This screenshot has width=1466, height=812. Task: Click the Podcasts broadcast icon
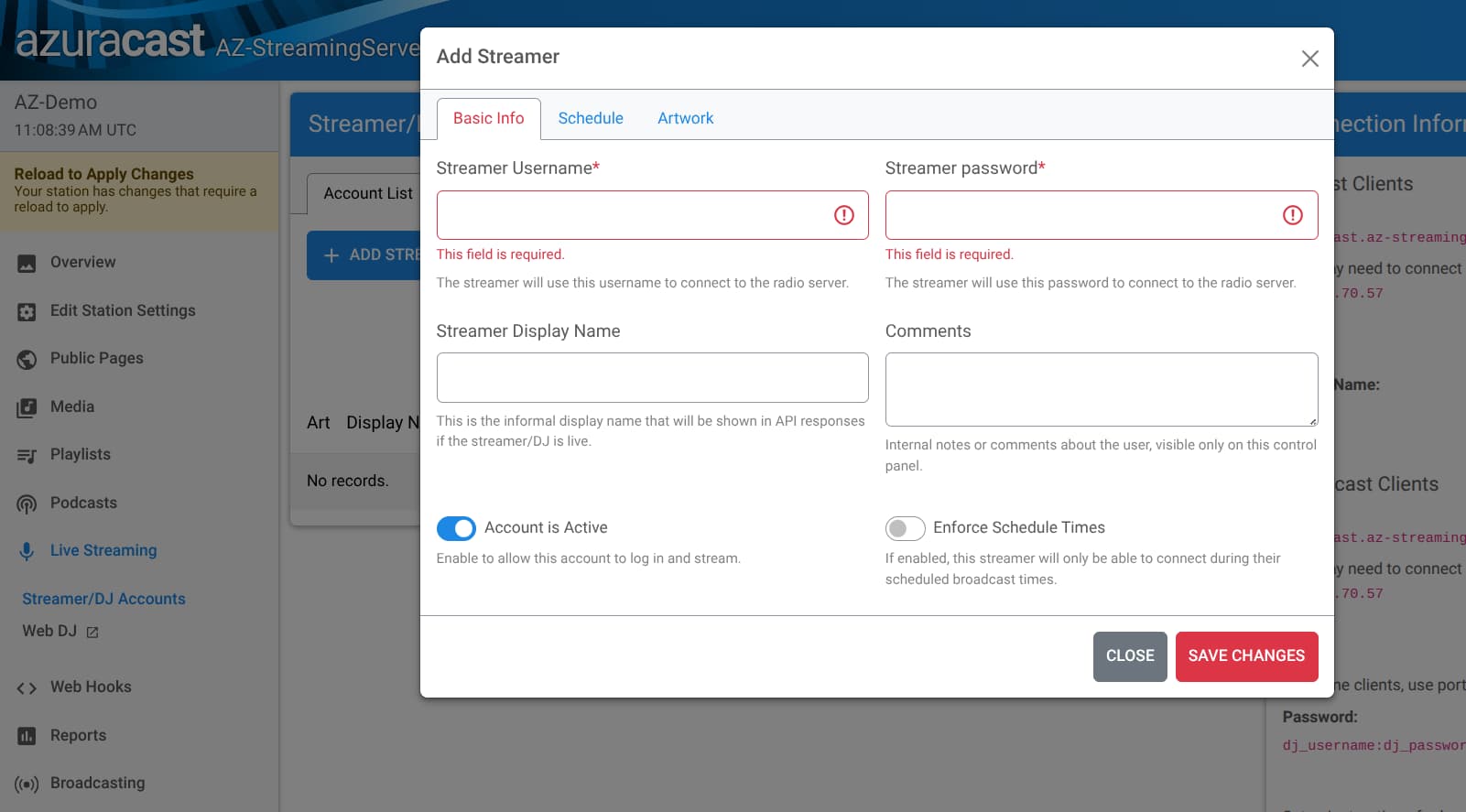(x=27, y=504)
